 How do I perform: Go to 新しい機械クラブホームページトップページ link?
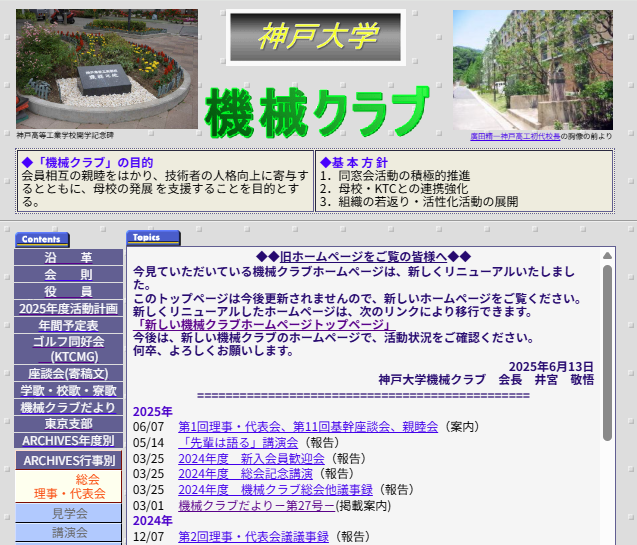click(x=264, y=324)
